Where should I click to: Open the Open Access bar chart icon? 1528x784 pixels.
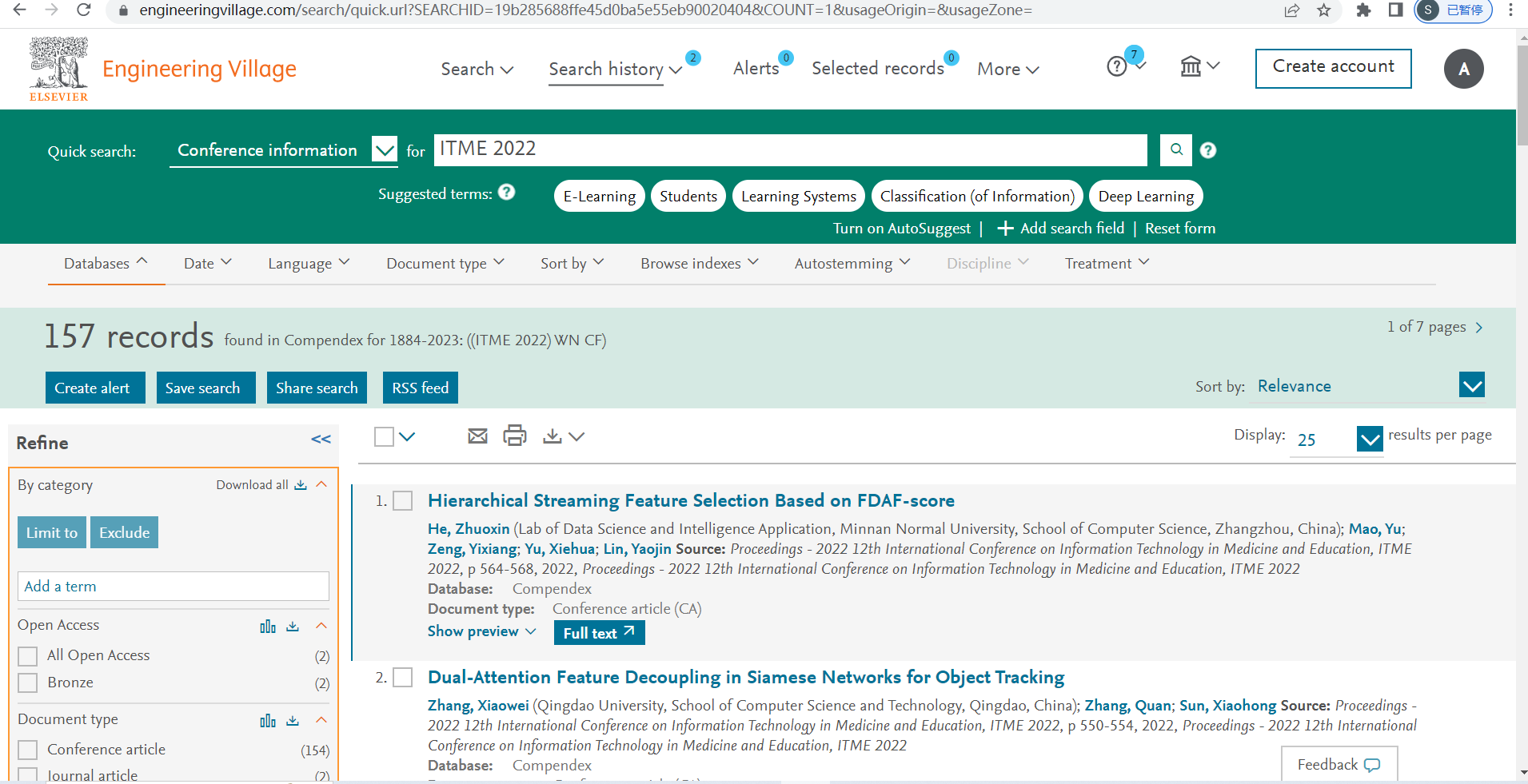click(268, 627)
